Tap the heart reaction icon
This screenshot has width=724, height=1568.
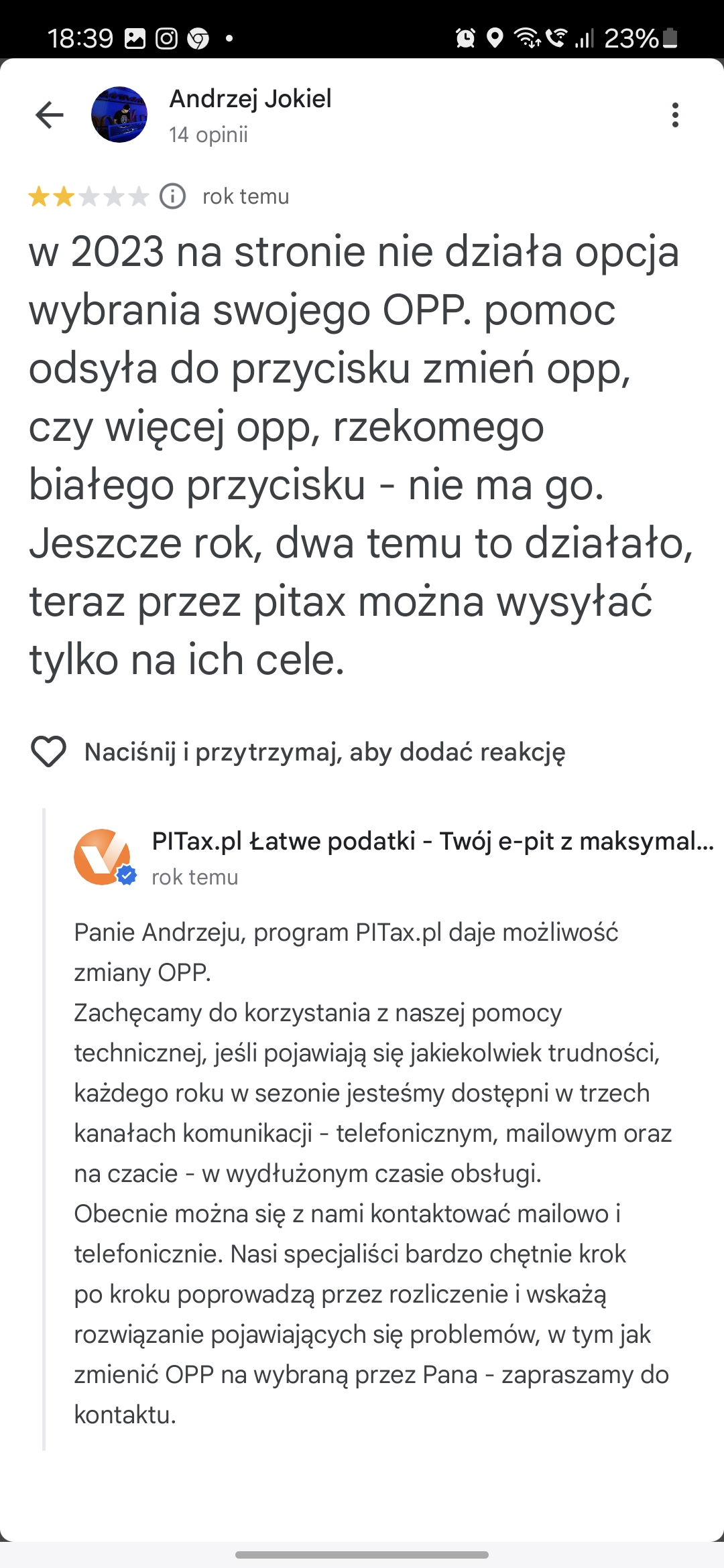pos(48,751)
